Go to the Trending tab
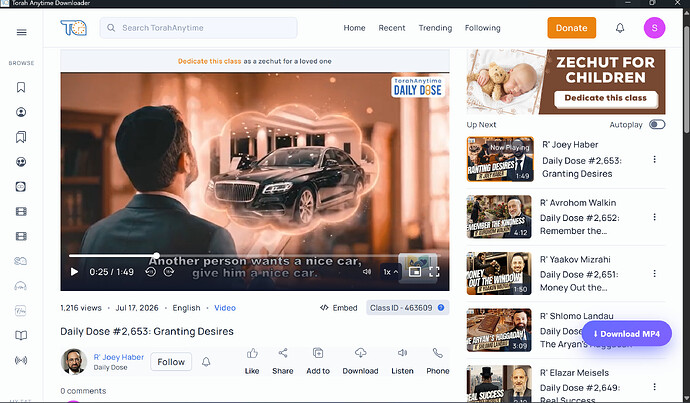690x403 pixels. 435,28
